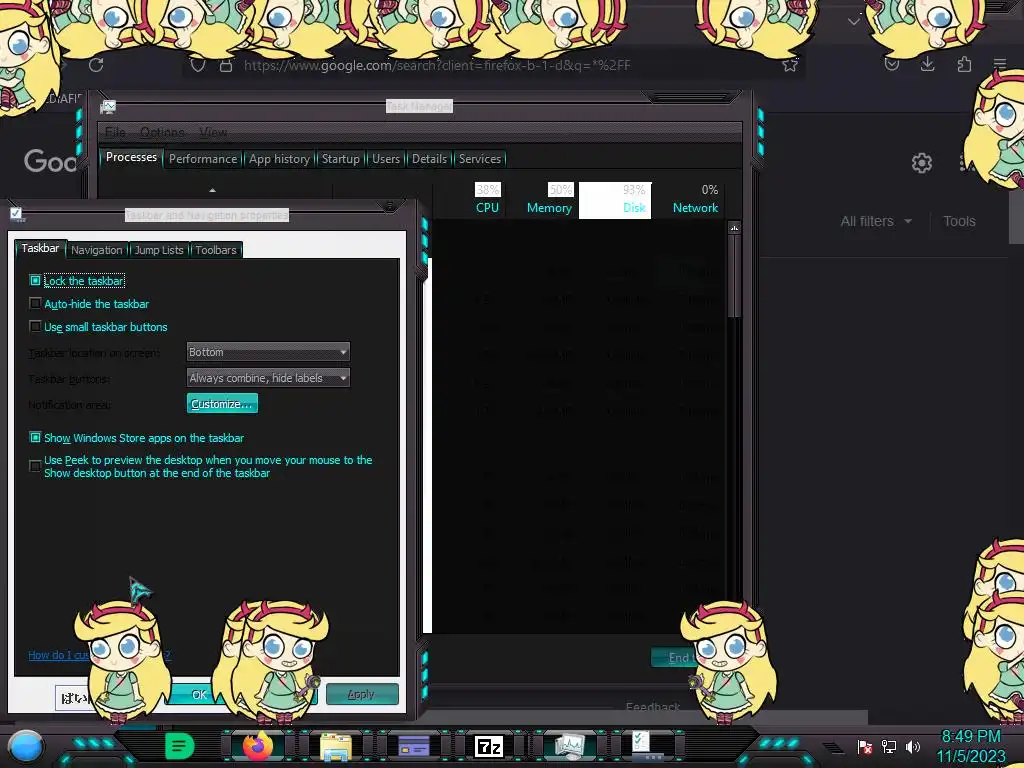Select the Taskbar tab
1024x768 pixels.
pyautogui.click(x=40, y=248)
